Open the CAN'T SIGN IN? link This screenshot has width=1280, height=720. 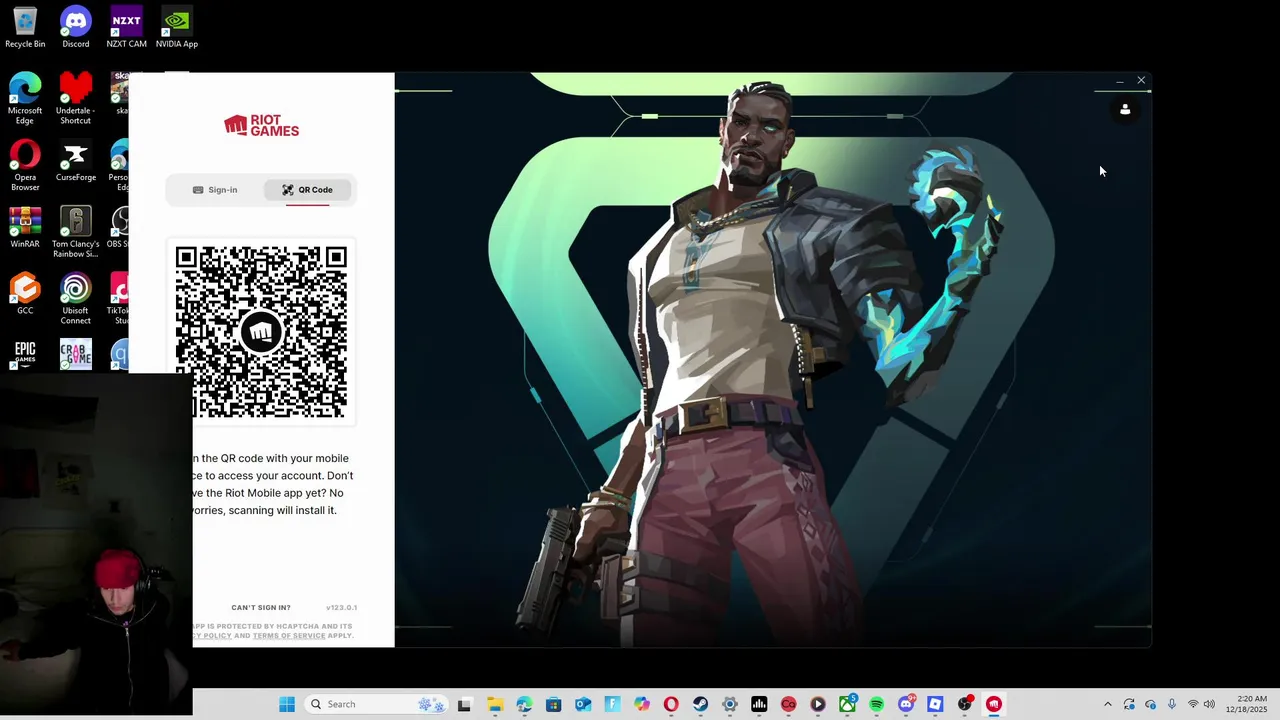(261, 607)
